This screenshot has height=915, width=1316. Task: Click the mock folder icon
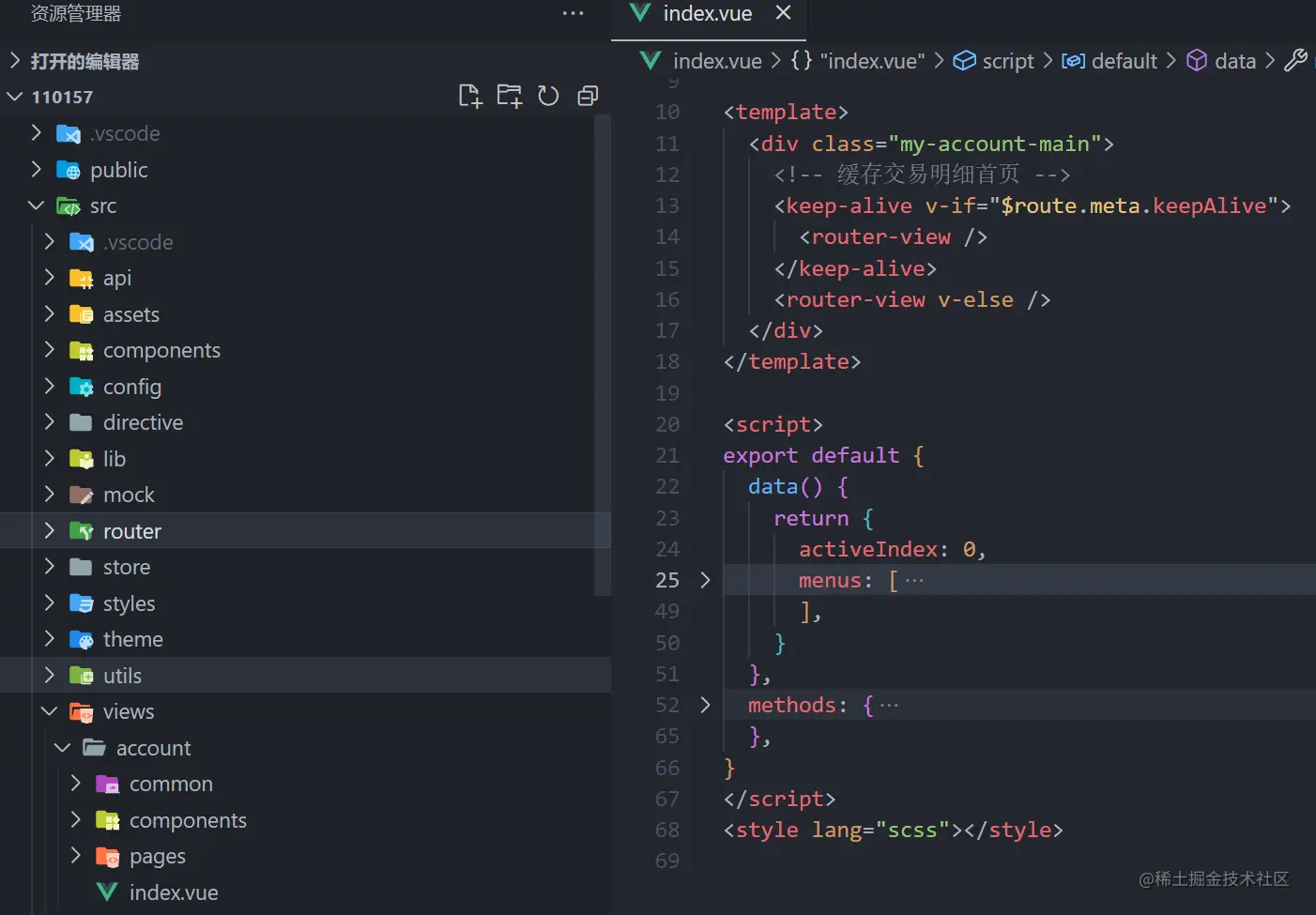[x=82, y=495]
